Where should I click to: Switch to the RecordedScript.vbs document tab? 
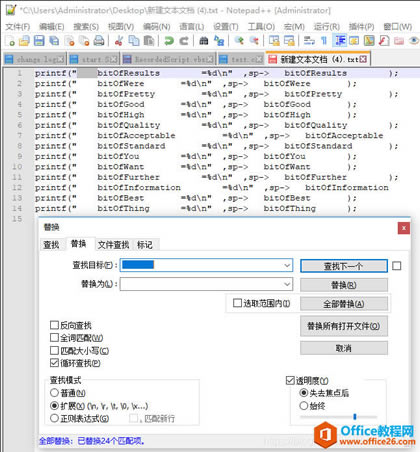tap(168, 59)
